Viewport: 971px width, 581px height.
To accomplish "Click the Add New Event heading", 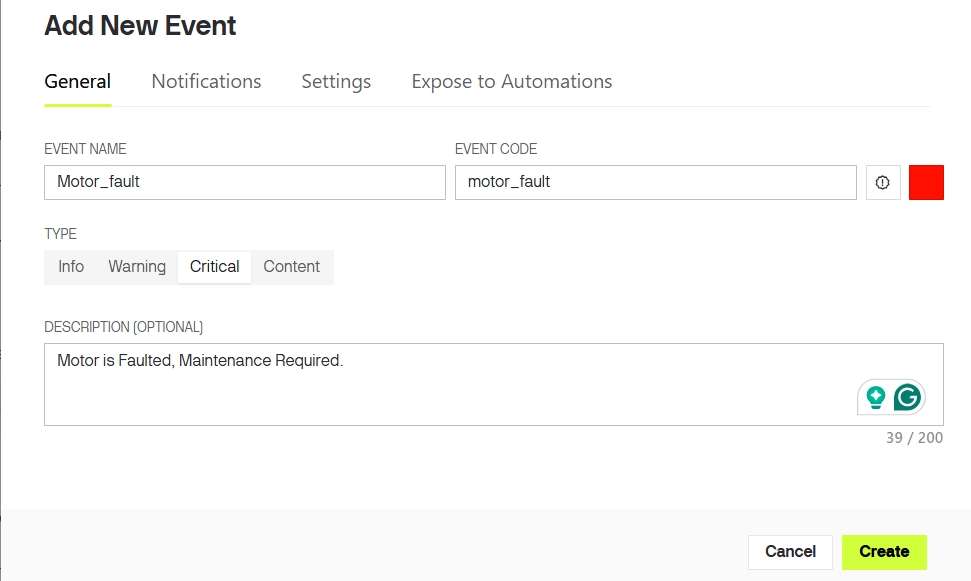I will [x=140, y=26].
